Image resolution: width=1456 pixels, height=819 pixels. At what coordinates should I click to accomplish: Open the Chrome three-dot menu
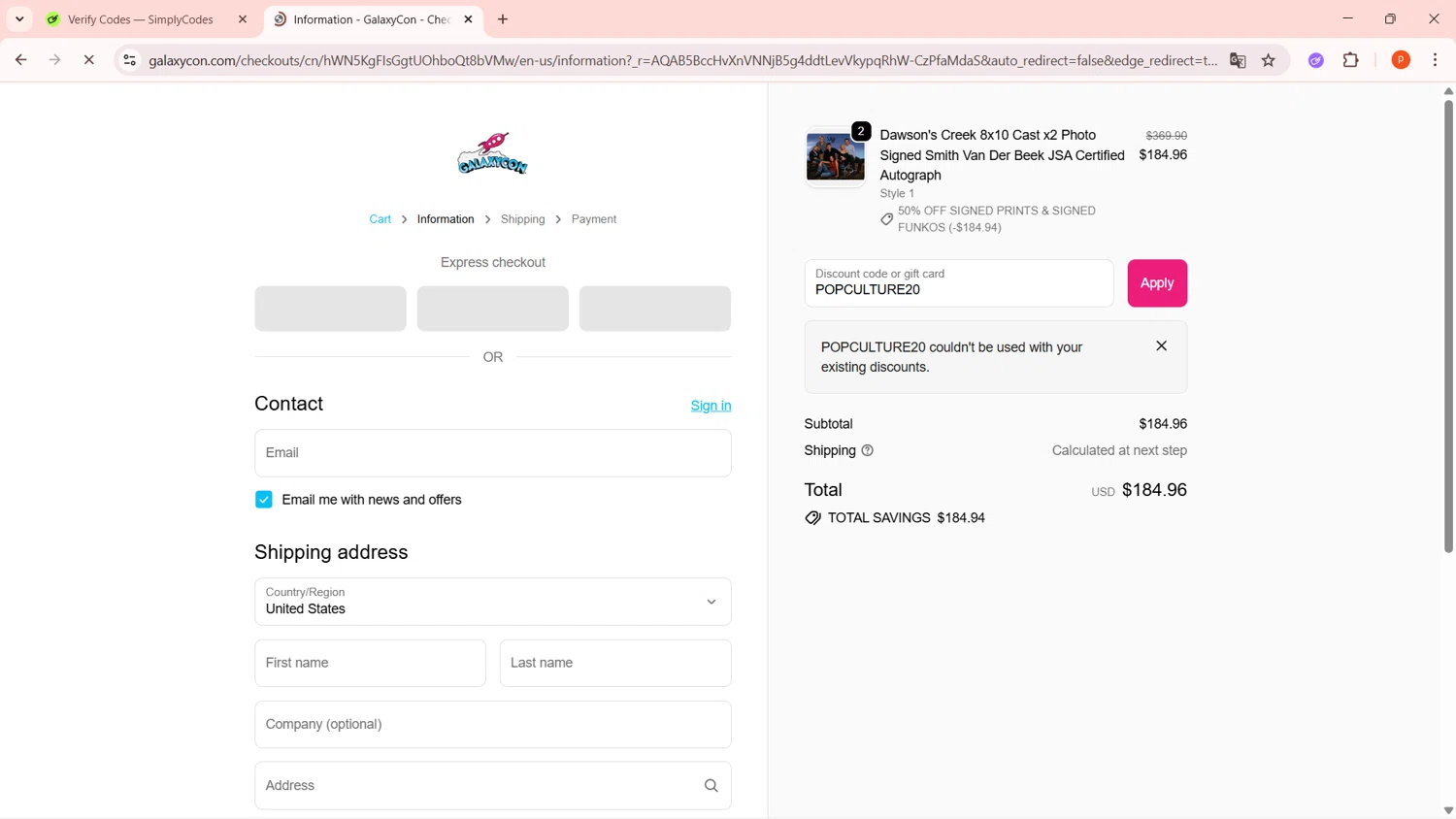[1435, 60]
